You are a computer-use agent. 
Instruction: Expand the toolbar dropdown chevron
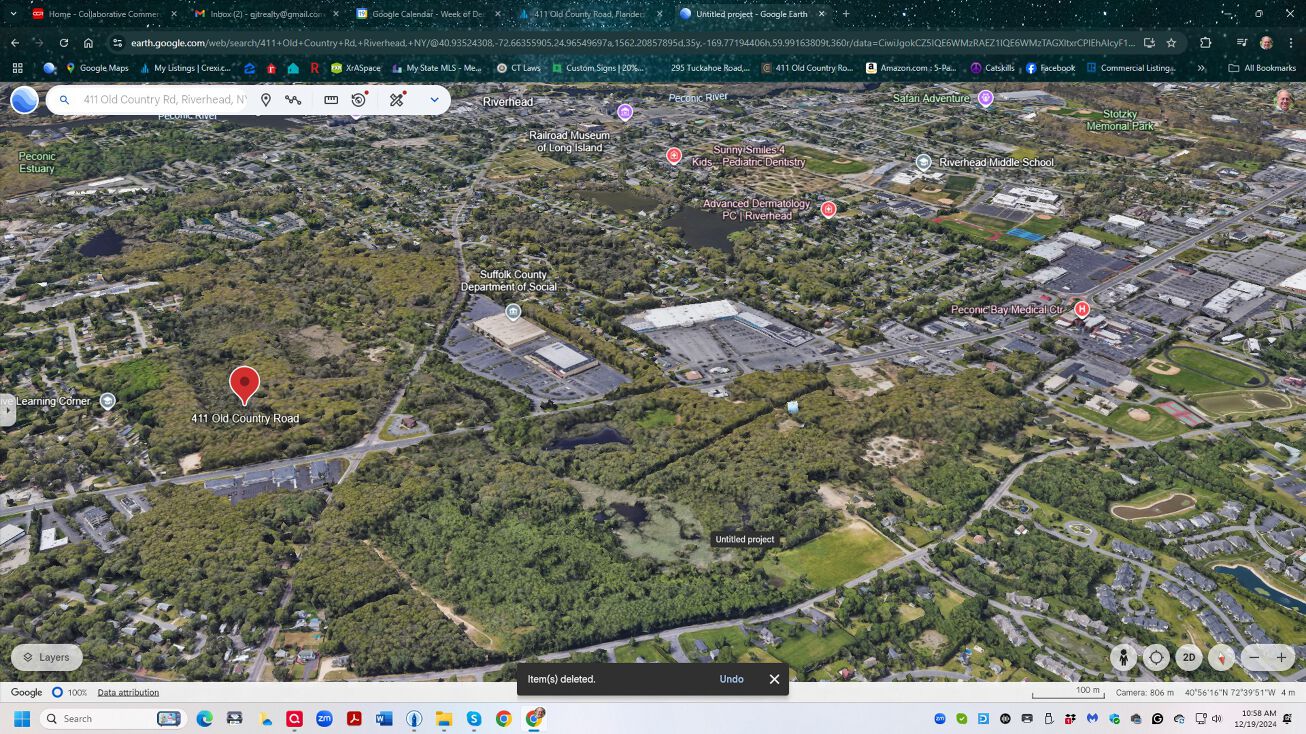tap(434, 100)
